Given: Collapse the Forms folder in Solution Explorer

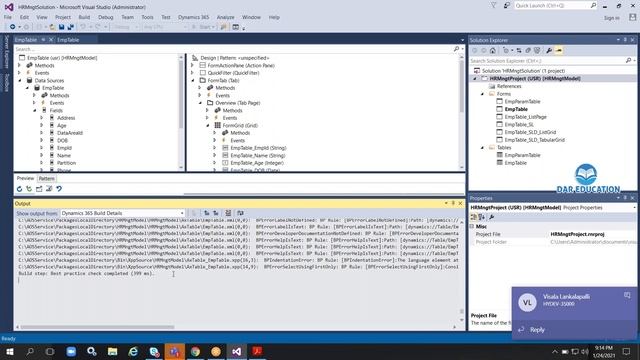Looking at the screenshot, I should tap(482, 94).
